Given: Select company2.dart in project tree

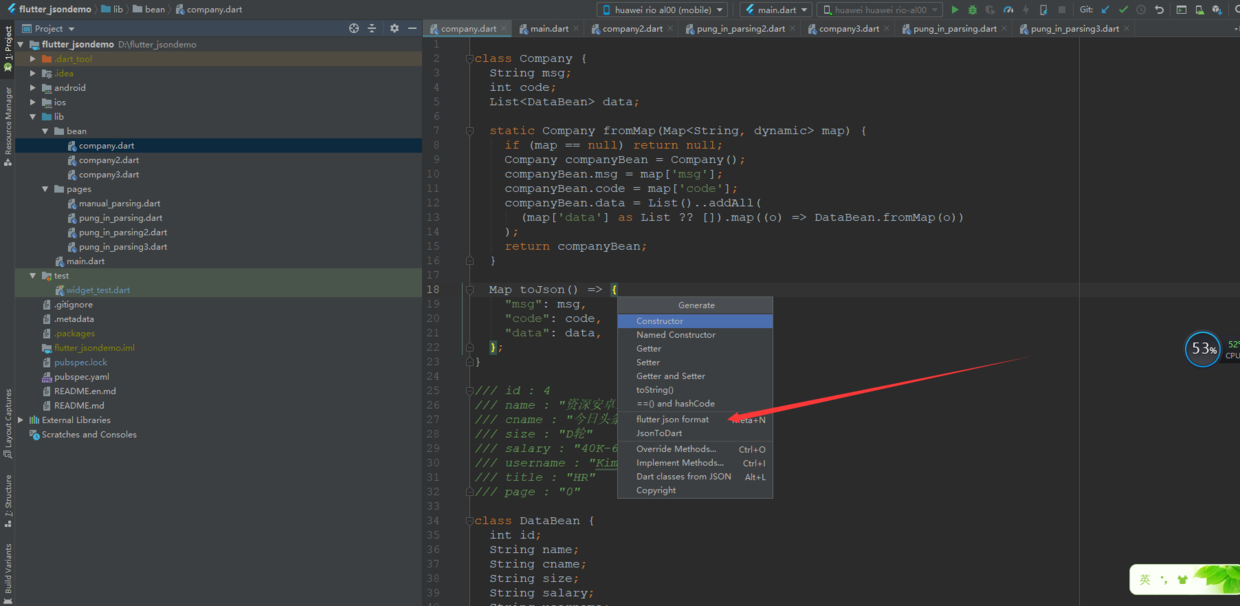Looking at the screenshot, I should tap(109, 160).
